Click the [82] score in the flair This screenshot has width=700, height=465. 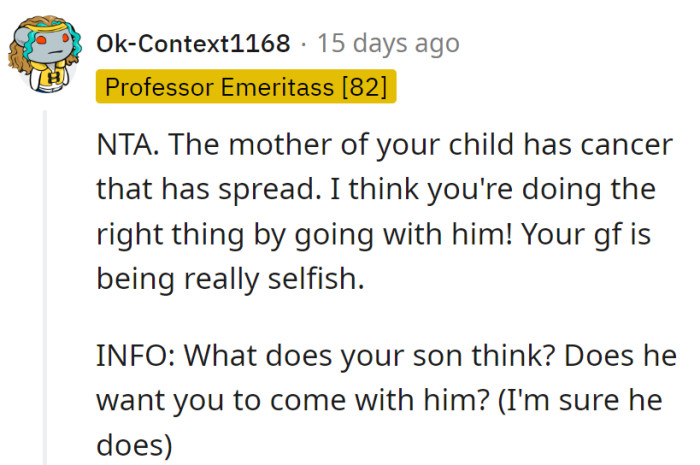364,87
